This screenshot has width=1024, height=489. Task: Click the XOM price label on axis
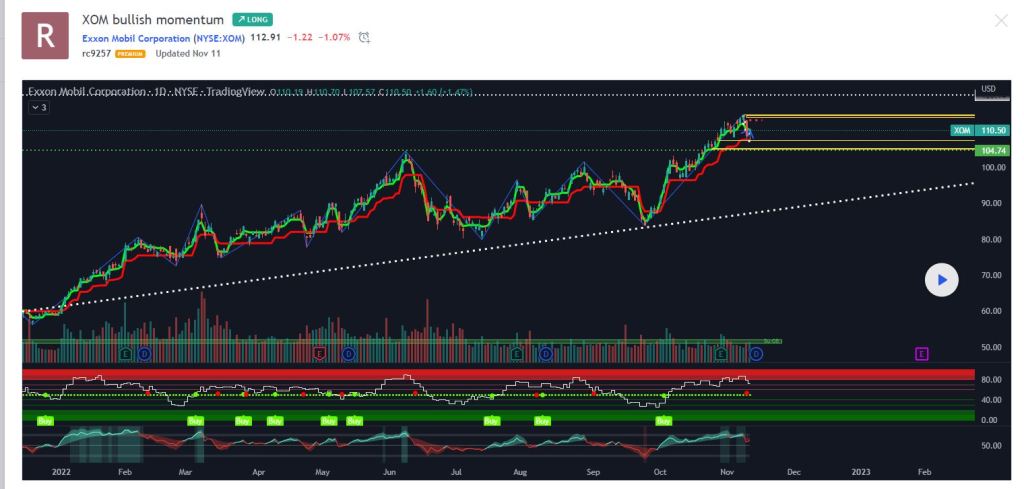pos(962,130)
